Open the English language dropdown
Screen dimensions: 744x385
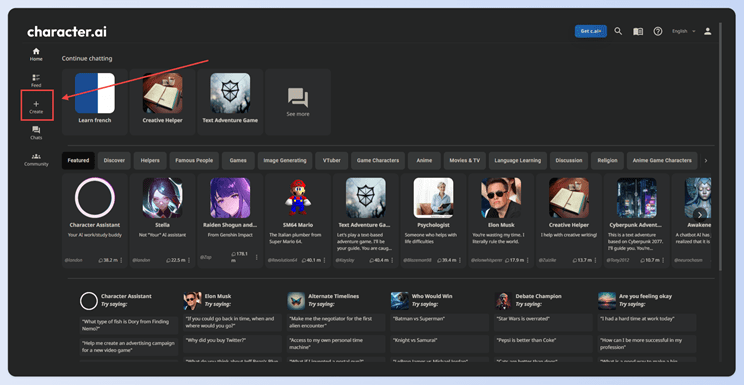[683, 31]
